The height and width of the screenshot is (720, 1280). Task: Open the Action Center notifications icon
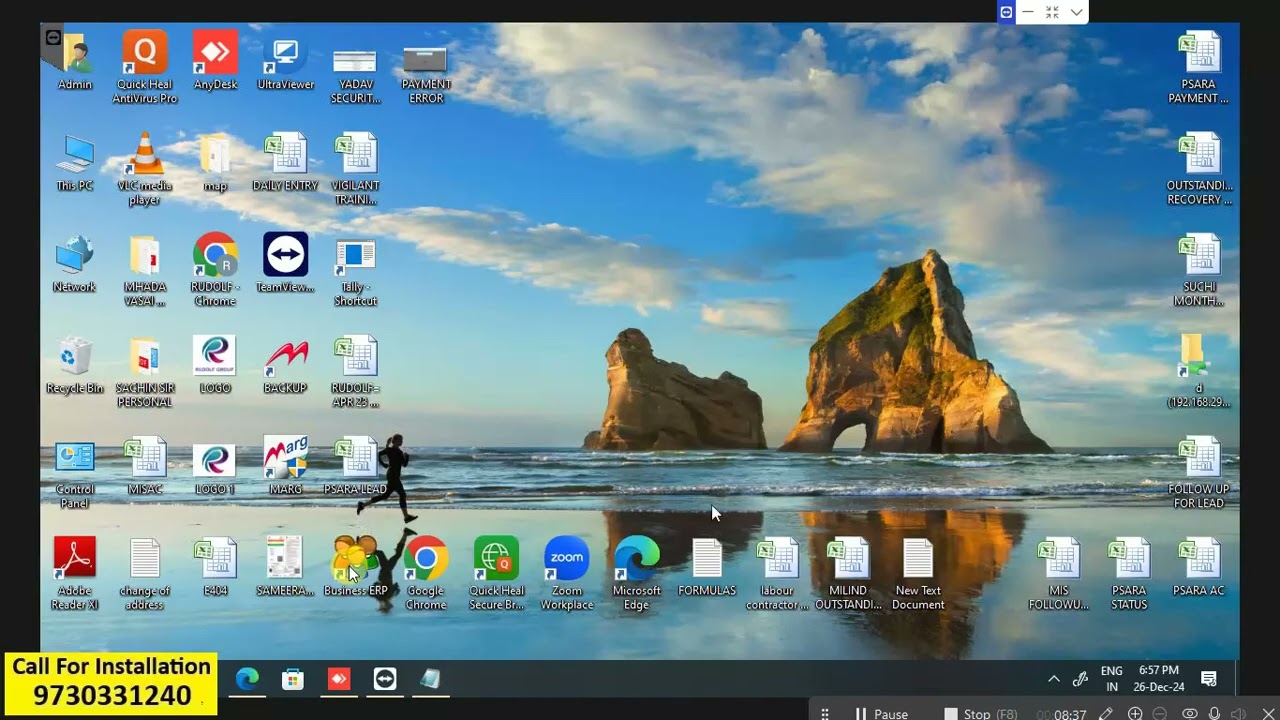[1208, 679]
